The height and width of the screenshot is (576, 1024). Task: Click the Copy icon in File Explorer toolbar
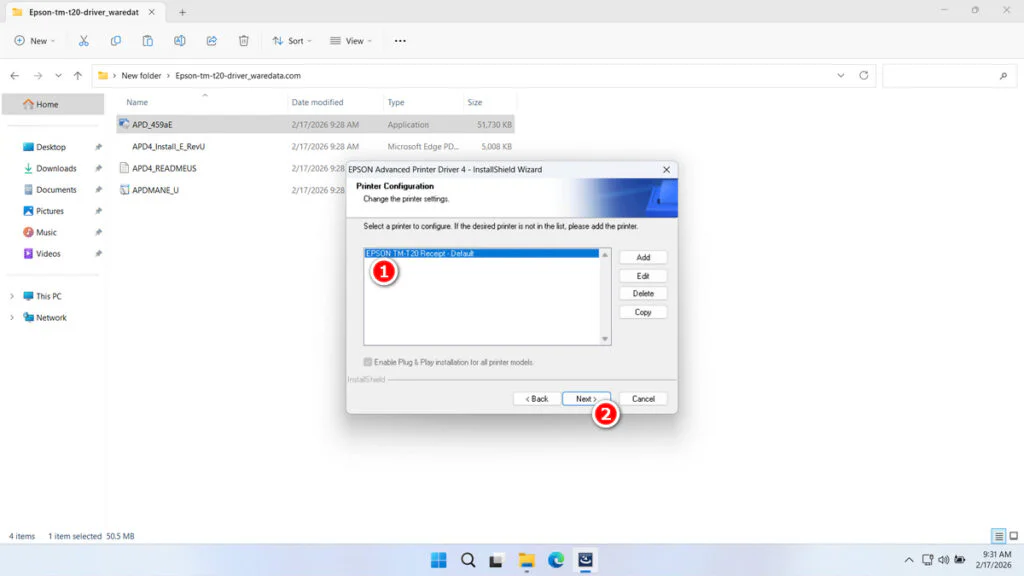click(x=115, y=40)
